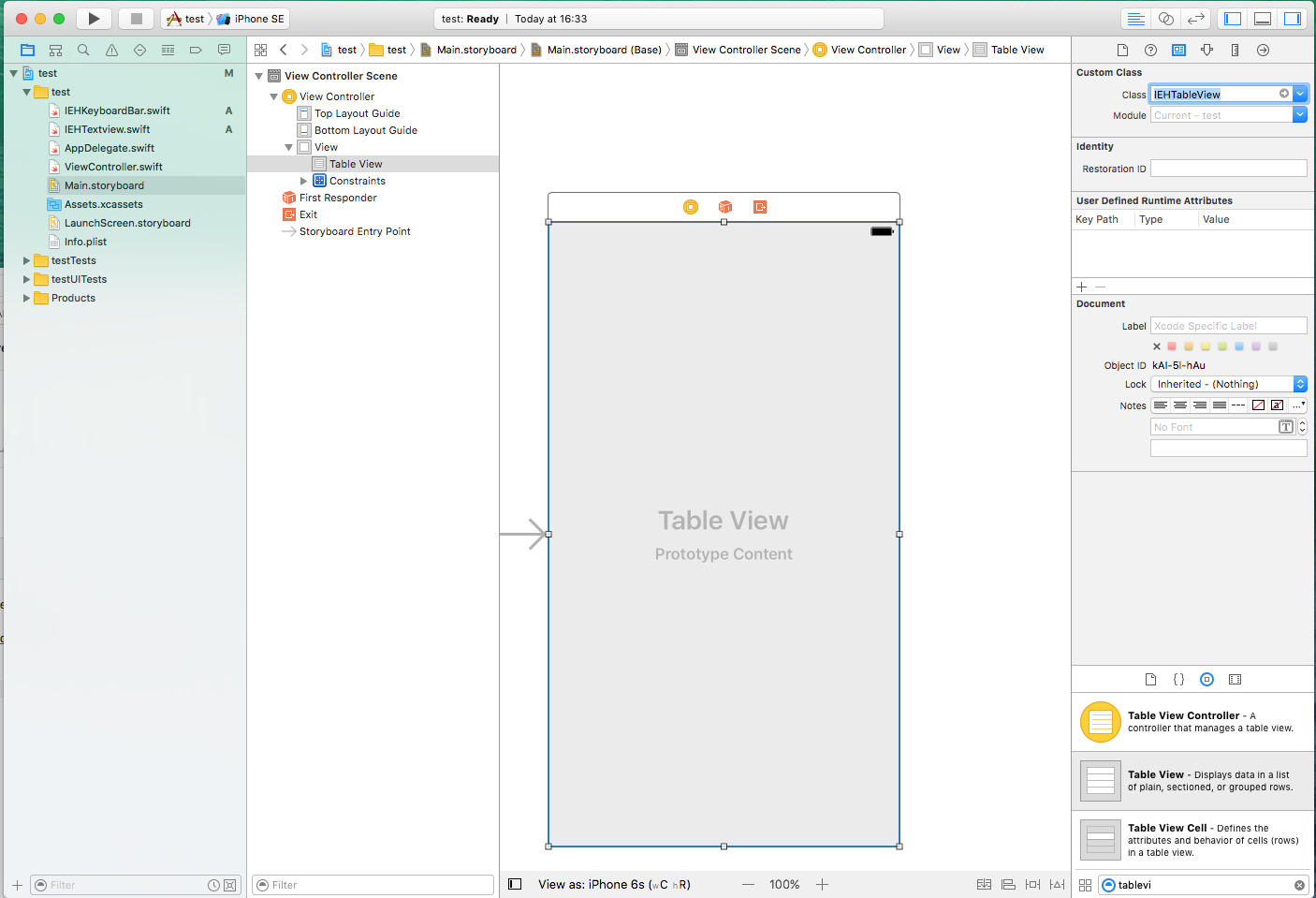
Task: Show the Quick Help inspector
Action: [x=1150, y=50]
